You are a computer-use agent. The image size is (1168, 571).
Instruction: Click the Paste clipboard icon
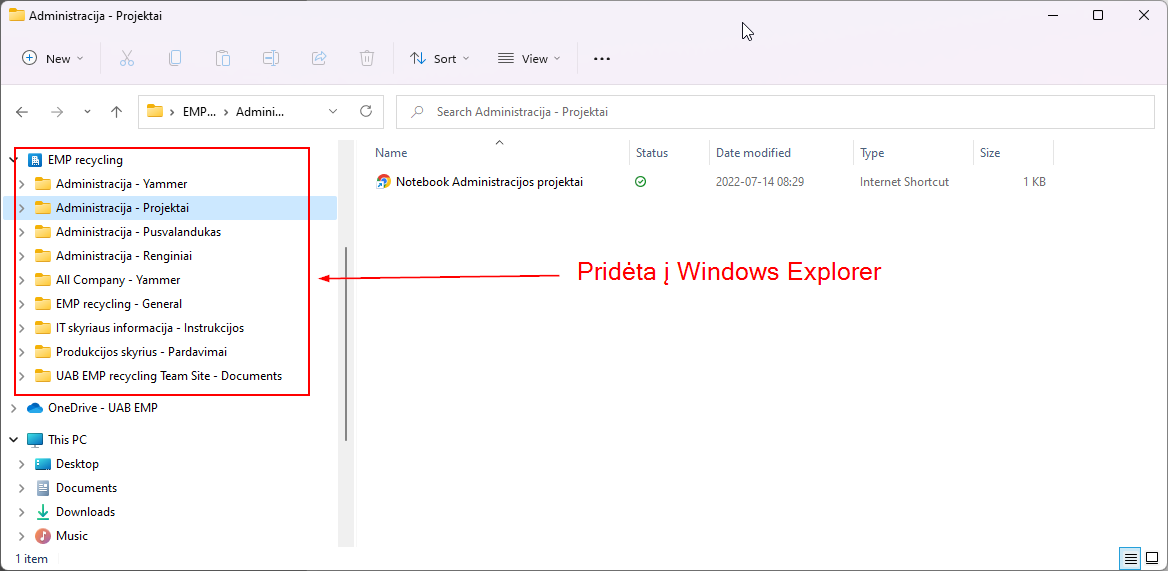223,58
